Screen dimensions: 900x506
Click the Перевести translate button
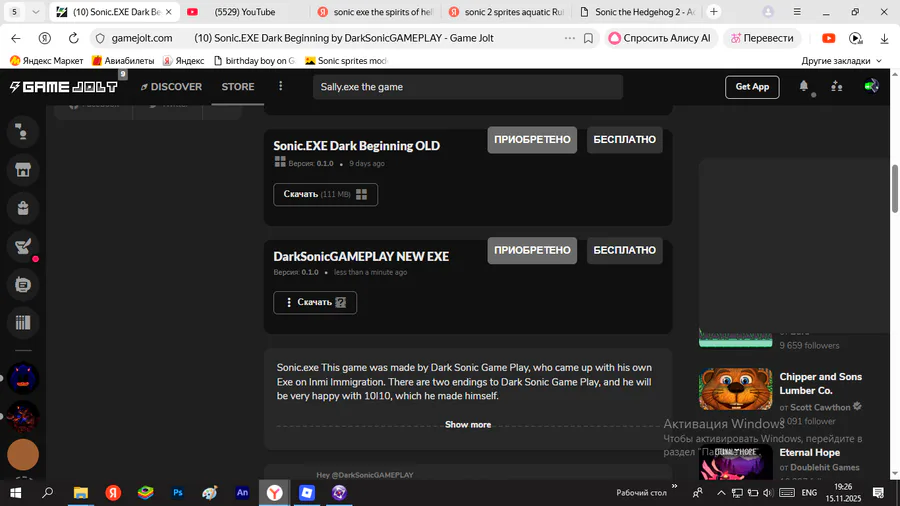tap(762, 38)
